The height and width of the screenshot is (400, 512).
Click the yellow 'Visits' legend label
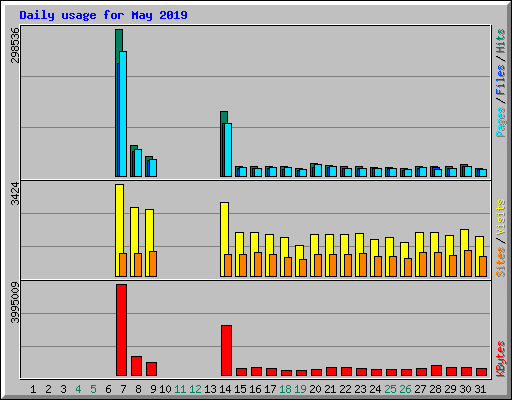(500, 217)
